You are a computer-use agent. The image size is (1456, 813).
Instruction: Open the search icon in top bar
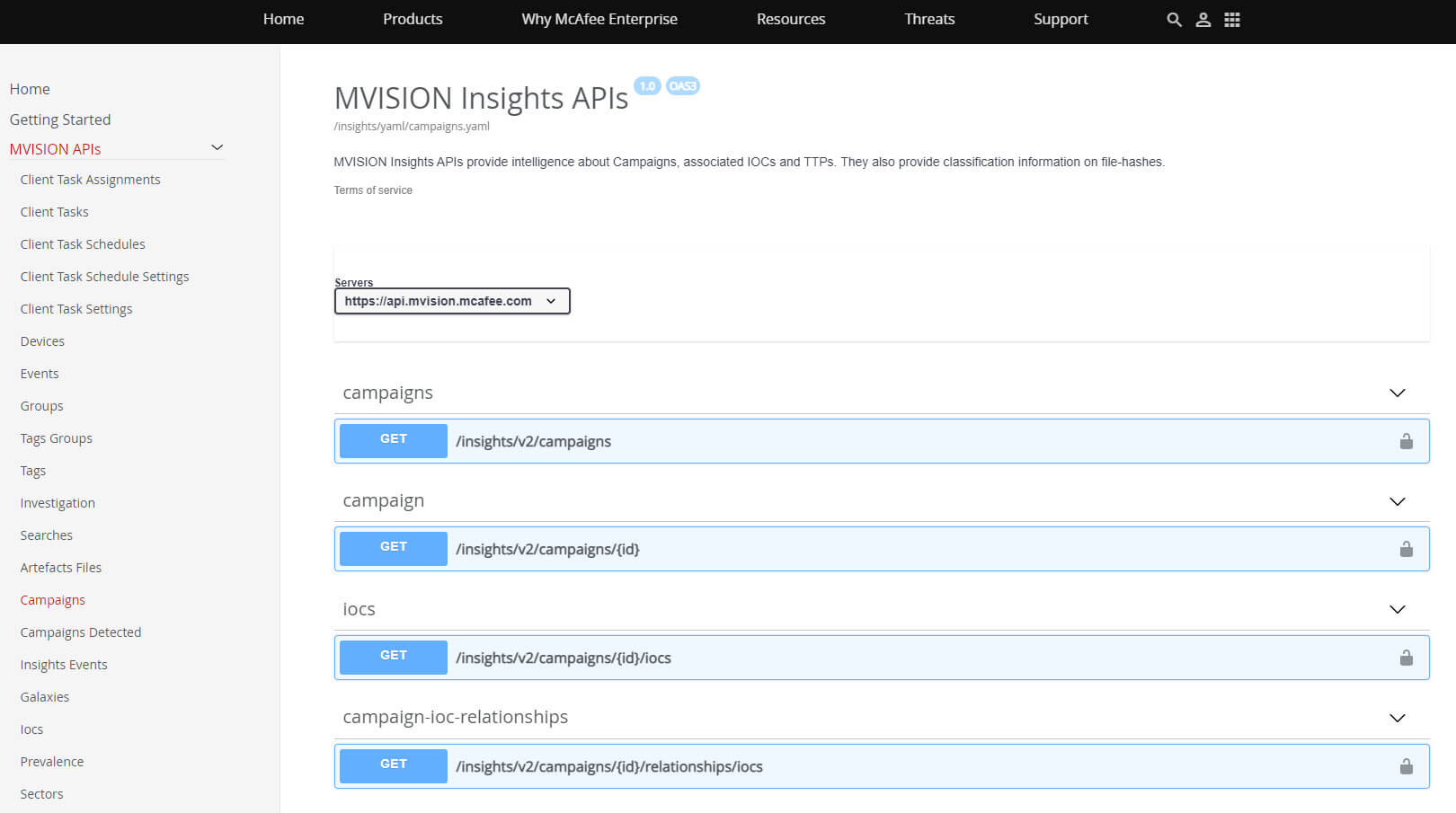point(1174,20)
